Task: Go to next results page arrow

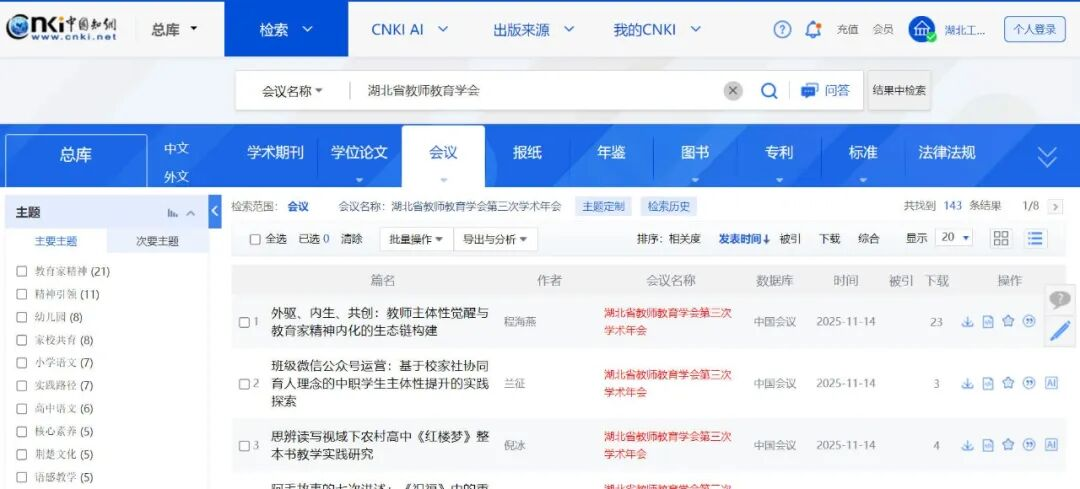Action: (x=1055, y=206)
